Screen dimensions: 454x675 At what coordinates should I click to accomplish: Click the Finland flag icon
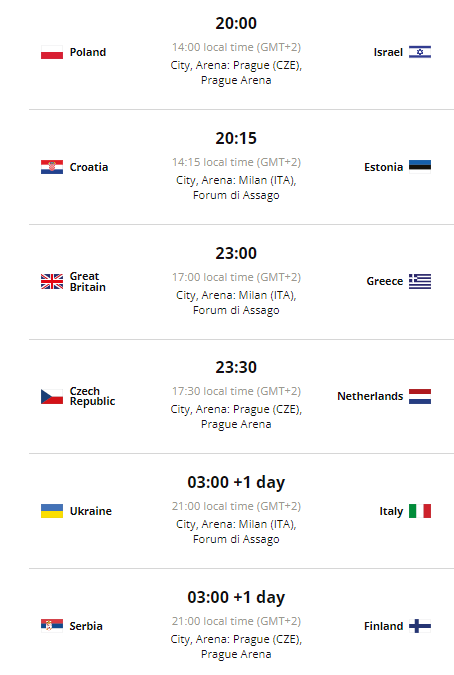click(420, 626)
